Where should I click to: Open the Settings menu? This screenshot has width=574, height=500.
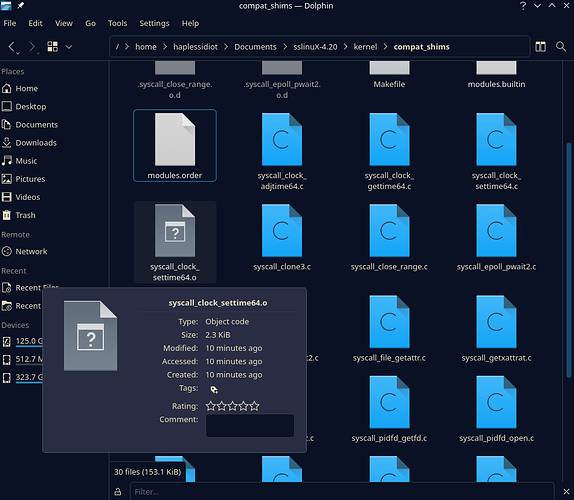154,23
